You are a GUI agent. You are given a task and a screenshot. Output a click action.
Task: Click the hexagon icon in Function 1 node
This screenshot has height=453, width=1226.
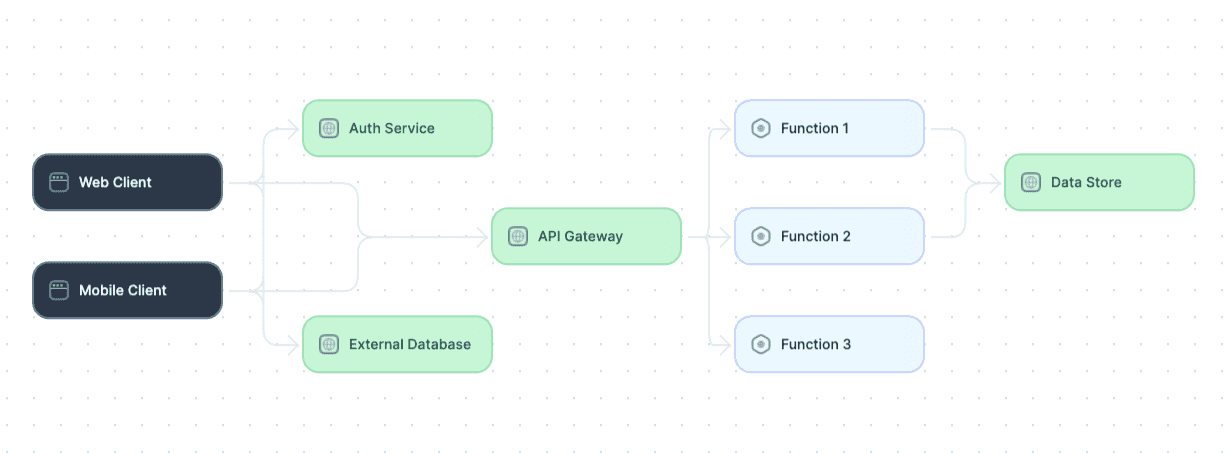coord(761,128)
